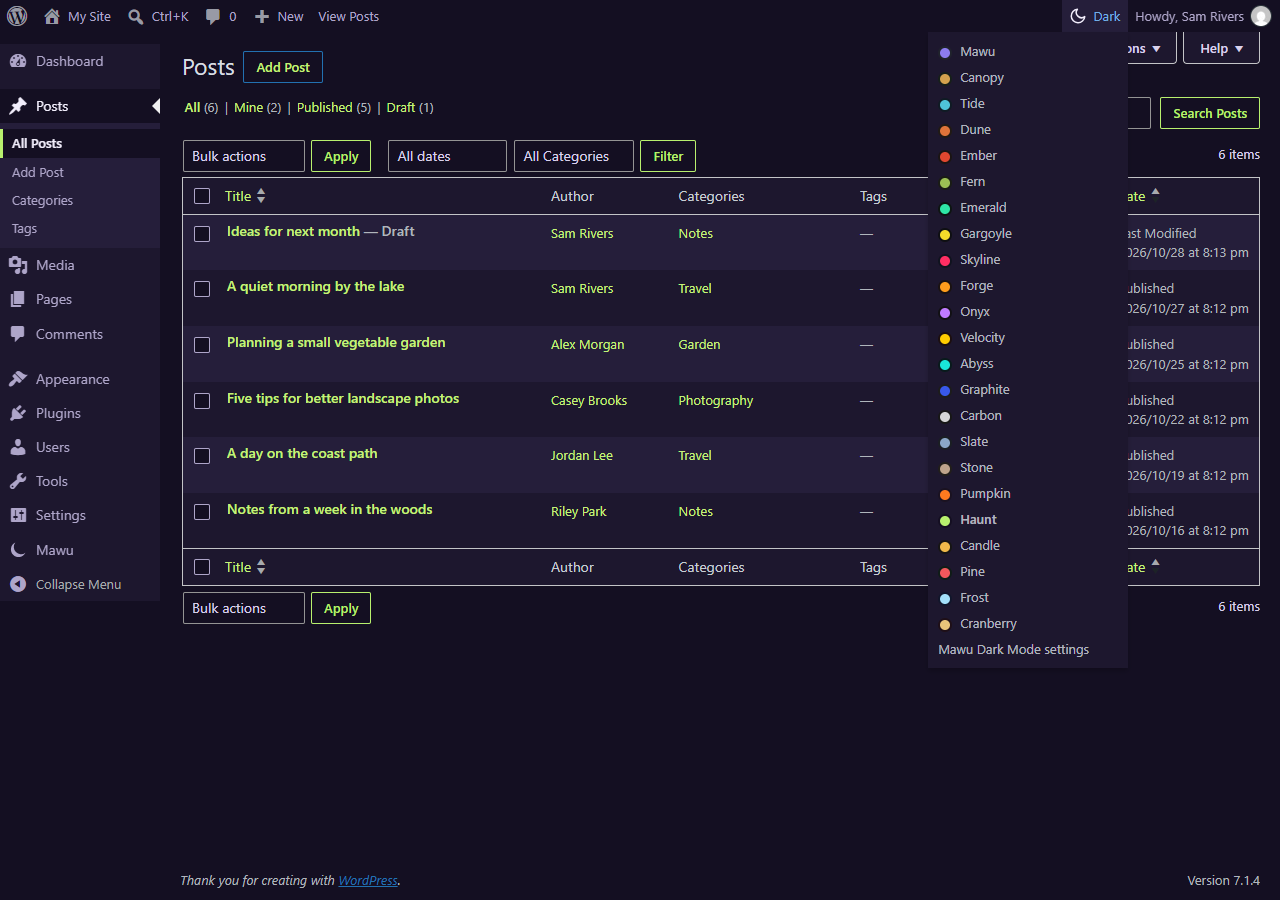Screen dimensions: 1280x900
Task: Open the Settings item in the sidebar
Action: (80, 515)
